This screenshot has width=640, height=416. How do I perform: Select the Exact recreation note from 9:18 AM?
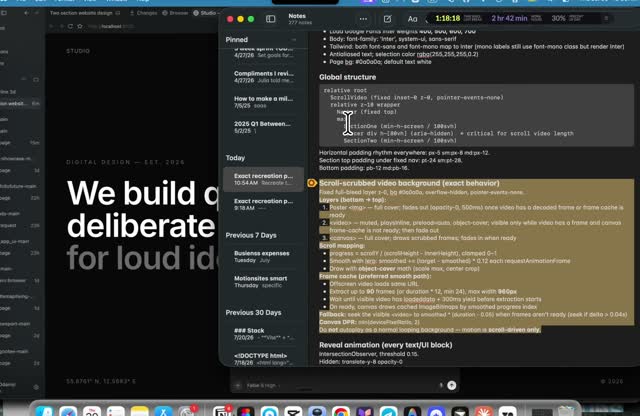[264, 204]
